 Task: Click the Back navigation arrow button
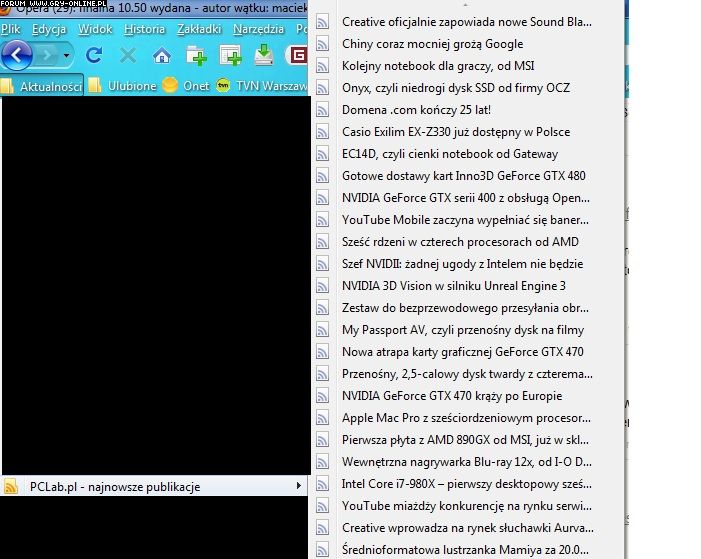point(17,55)
